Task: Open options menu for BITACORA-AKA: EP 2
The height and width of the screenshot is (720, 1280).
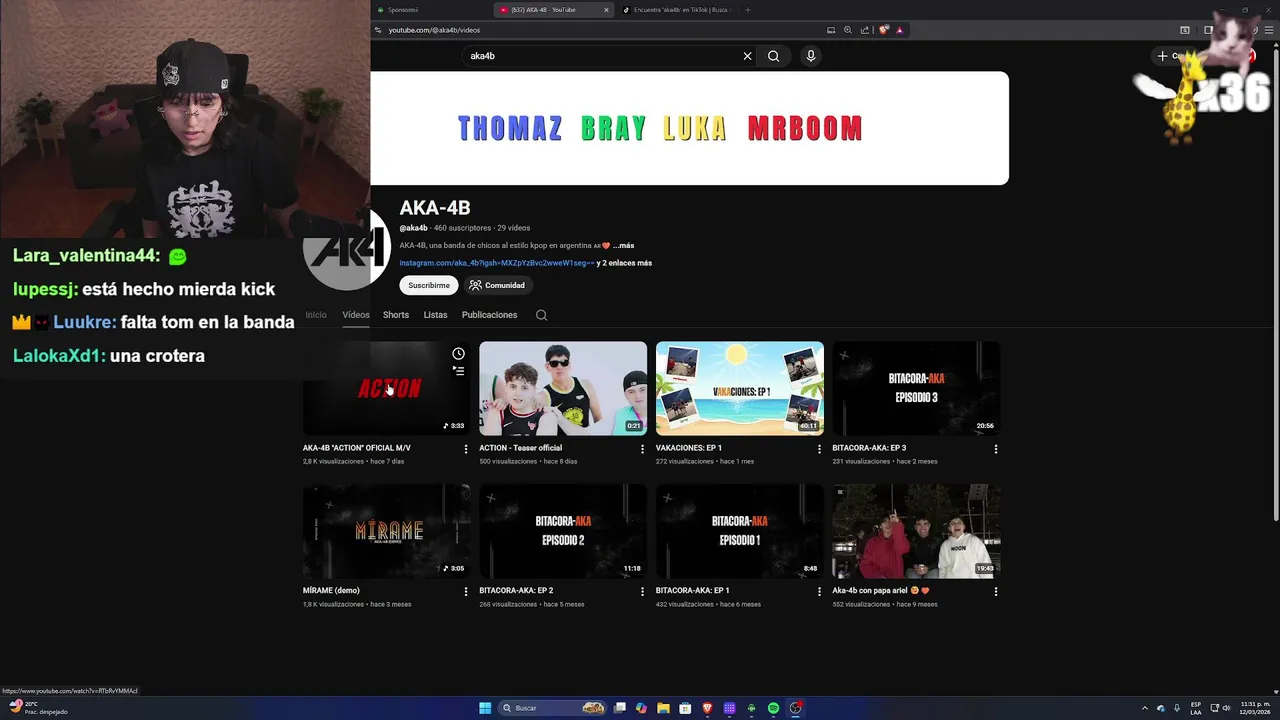Action: pos(642,591)
